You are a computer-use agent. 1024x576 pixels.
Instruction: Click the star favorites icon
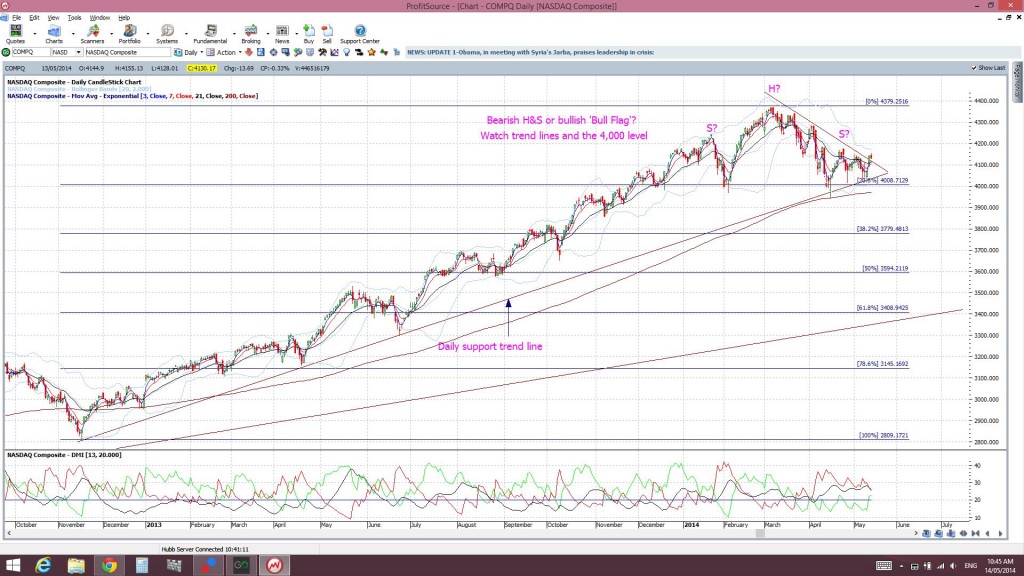371,52
